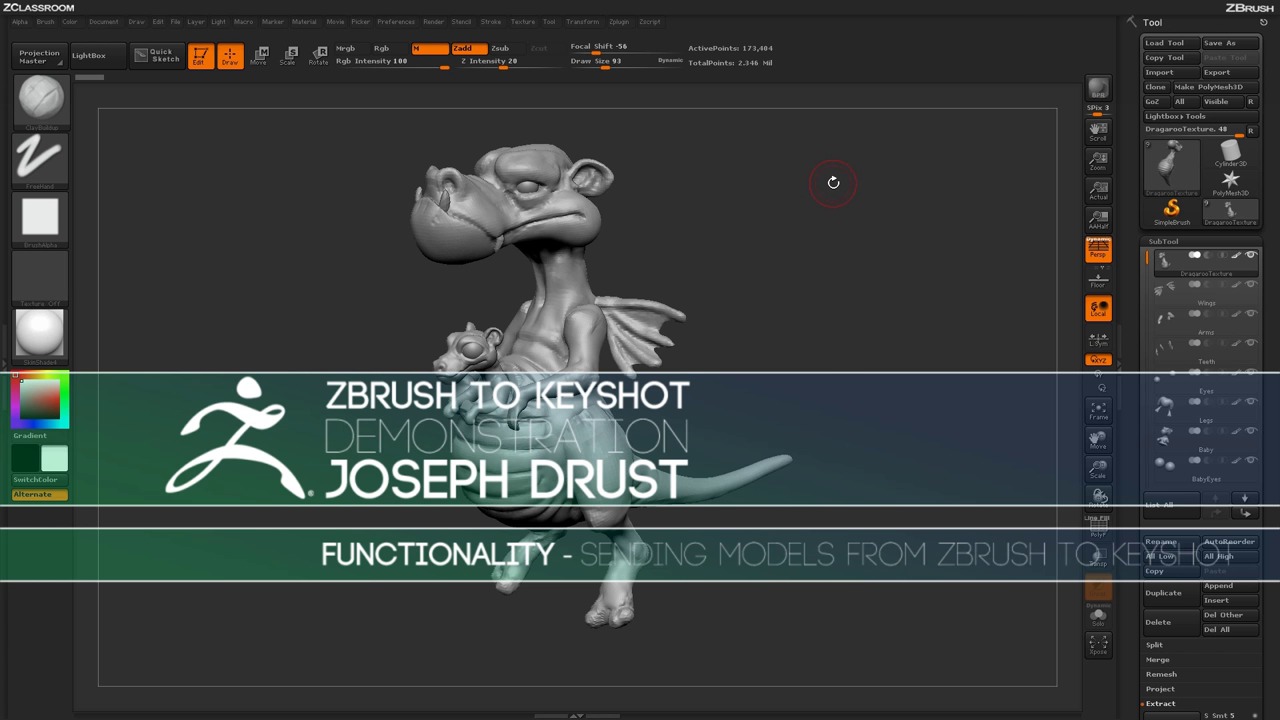Viewport: 1280px width, 720px height.
Task: Hide the Arms subtool with eye icon
Action: pyautogui.click(x=1250, y=314)
